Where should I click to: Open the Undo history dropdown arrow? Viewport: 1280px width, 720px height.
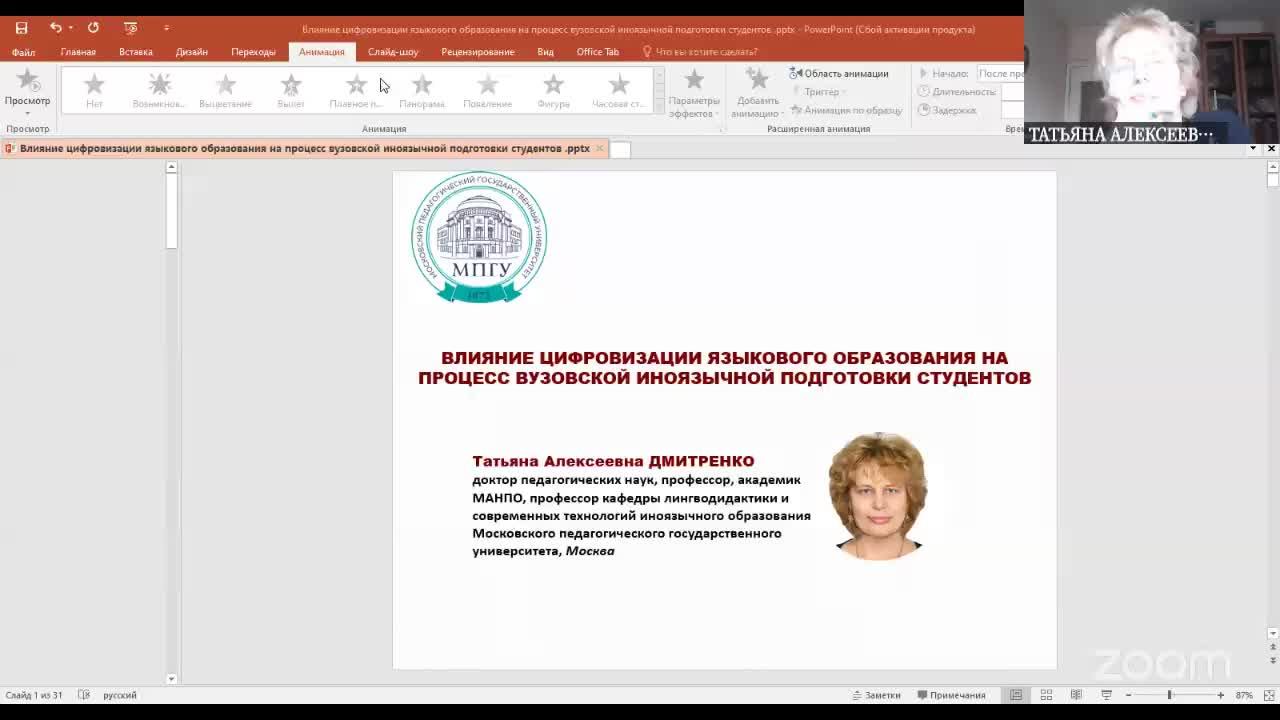(x=70, y=28)
